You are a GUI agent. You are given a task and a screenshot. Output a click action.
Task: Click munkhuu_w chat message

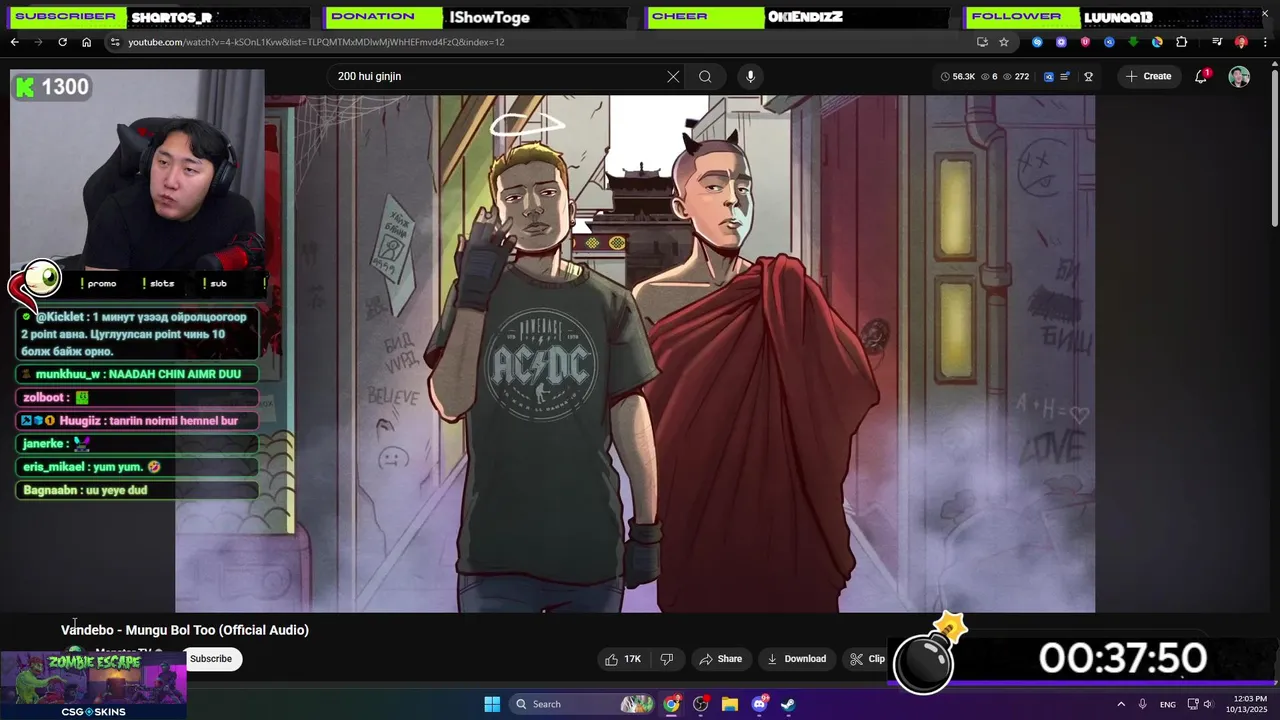point(138,374)
